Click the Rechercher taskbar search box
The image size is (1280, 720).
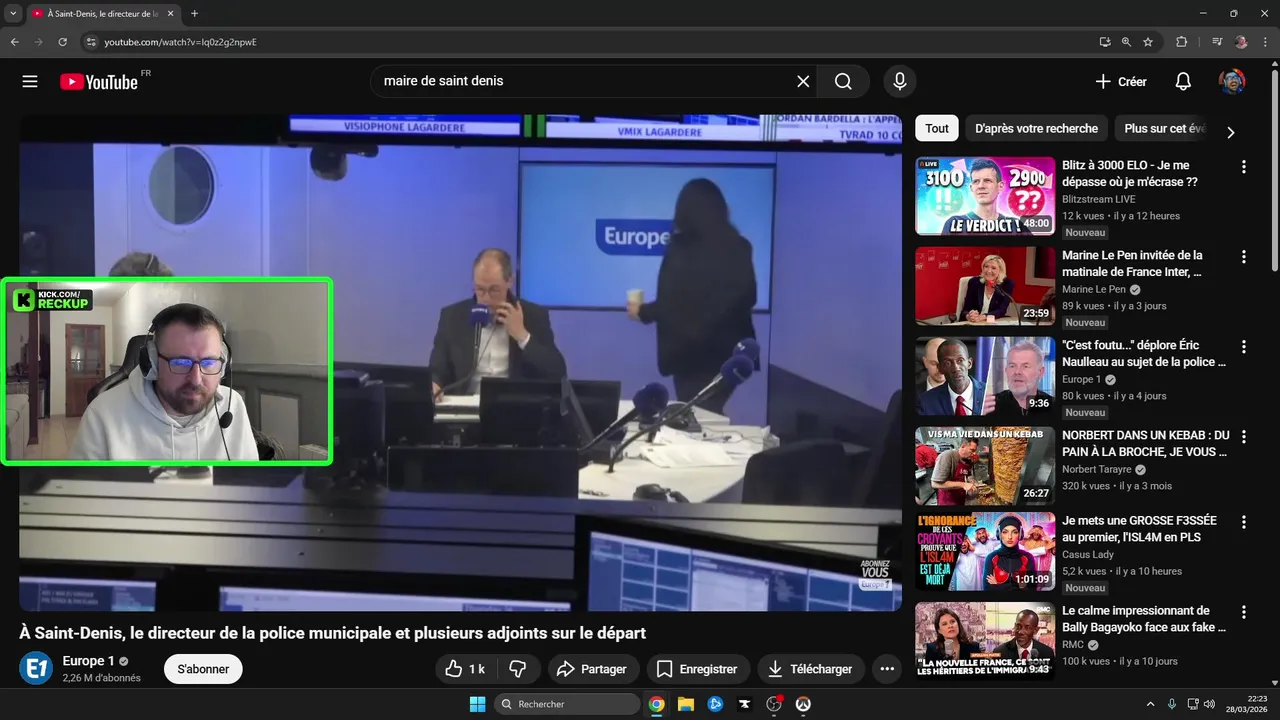(567, 704)
